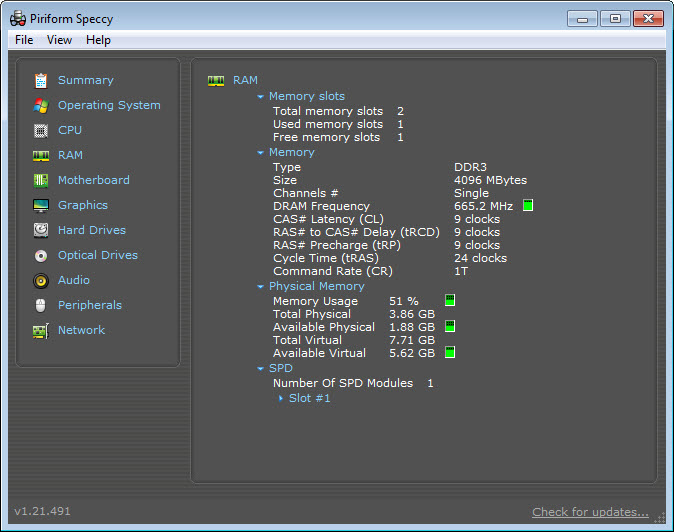The height and width of the screenshot is (532, 674).
Task: Click the 'DDR3' type value
Action: coord(470,167)
